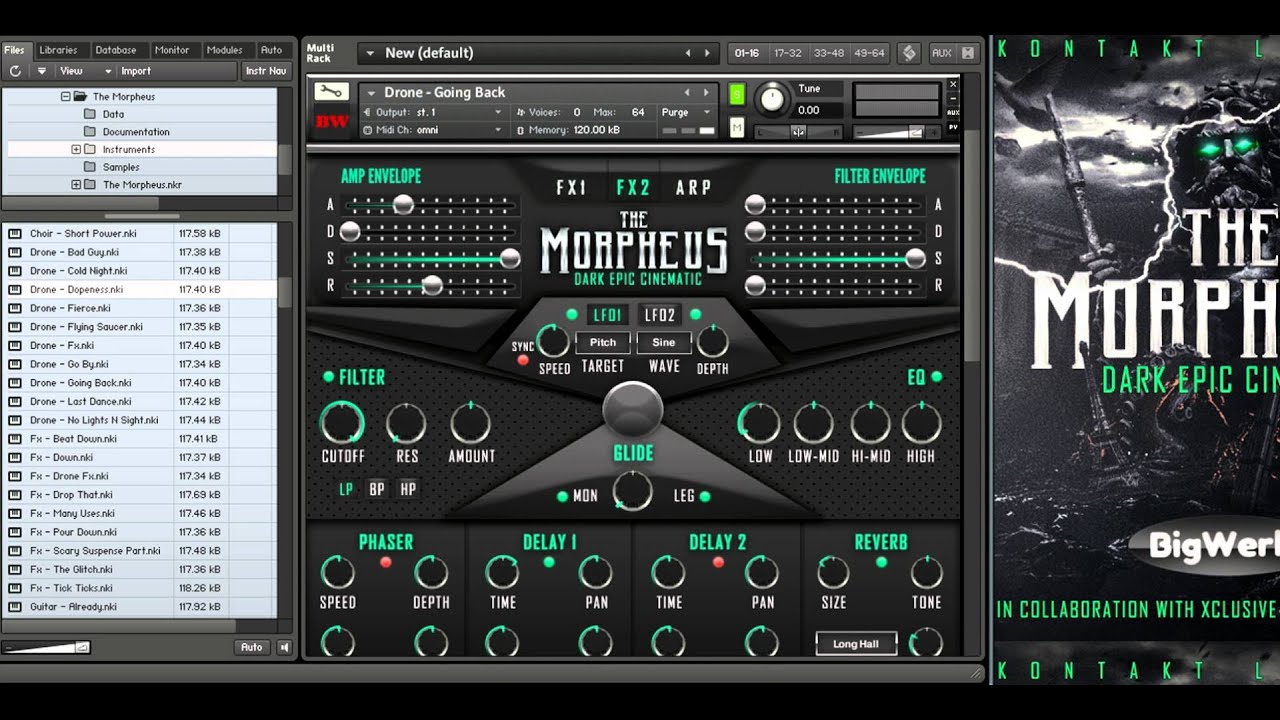Click the filter Res knob

(x=407, y=423)
